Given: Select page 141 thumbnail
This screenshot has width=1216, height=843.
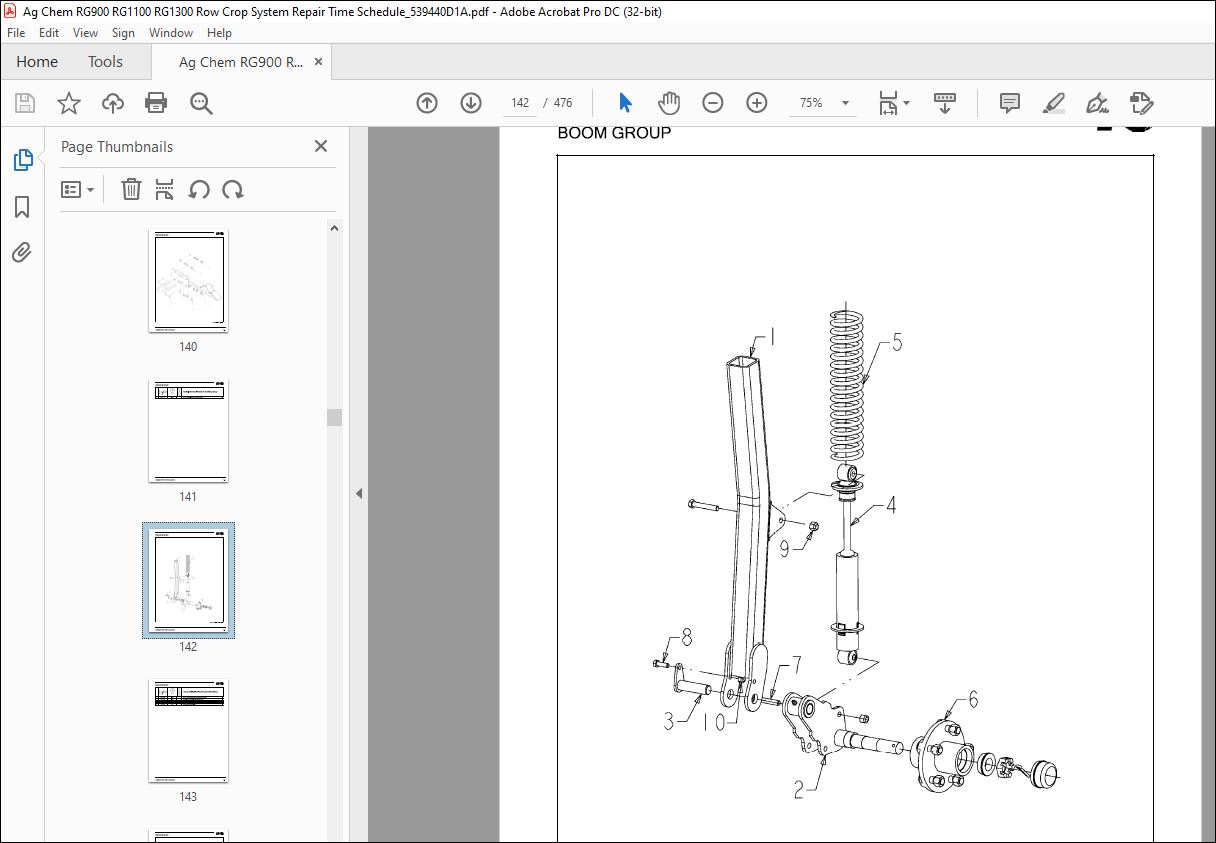Looking at the screenshot, I should pyautogui.click(x=188, y=431).
